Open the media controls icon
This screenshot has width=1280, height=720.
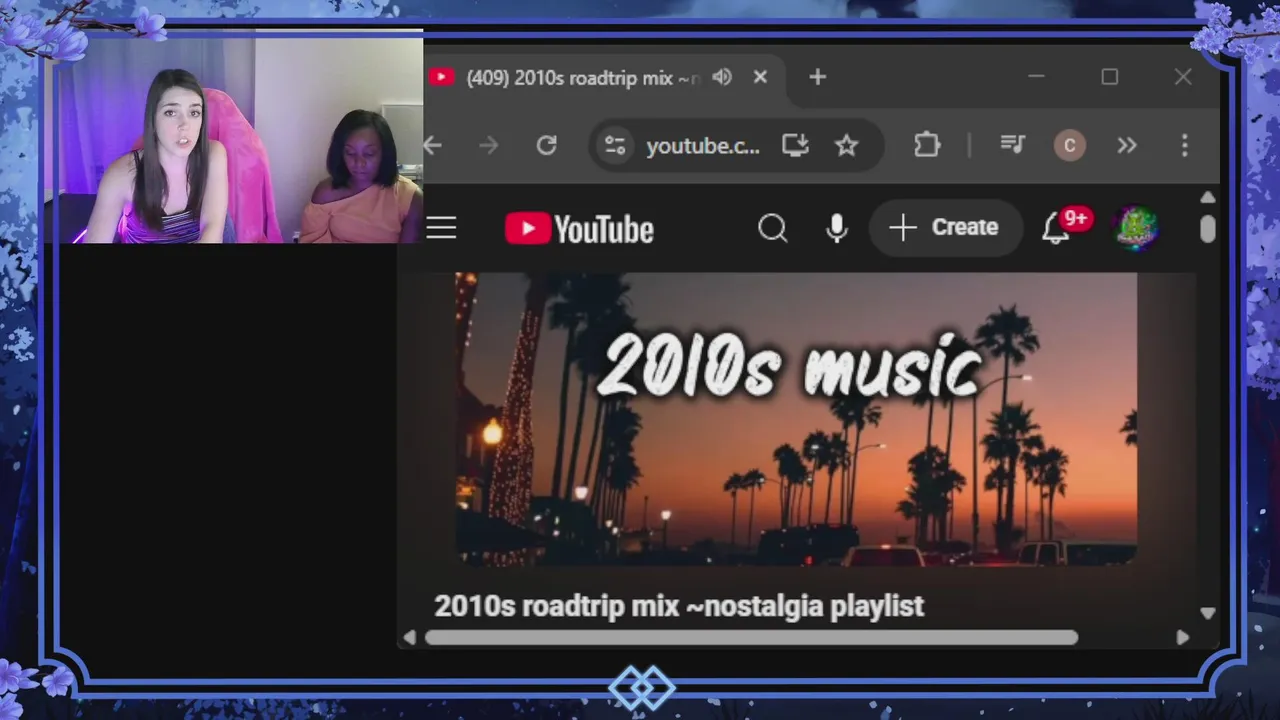tap(1013, 146)
